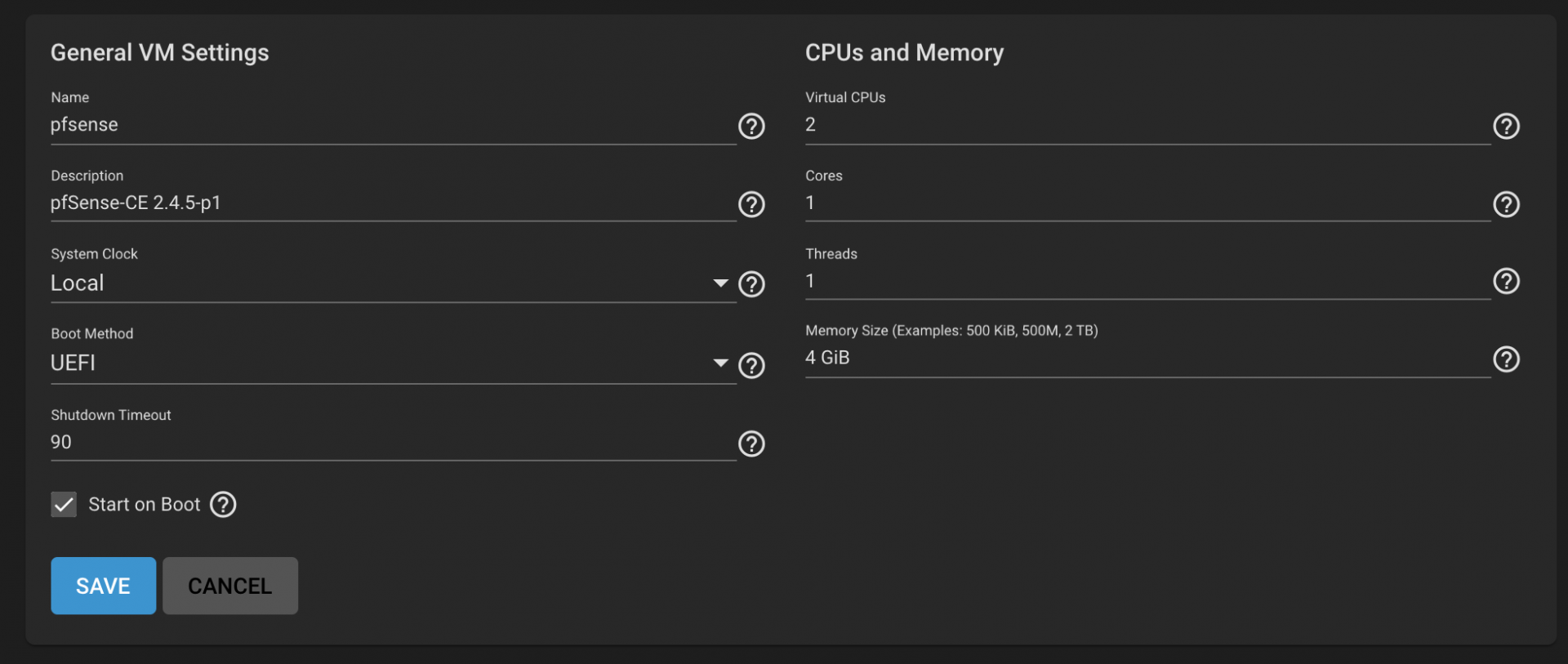This screenshot has height=664, width=1568.
Task: Open the Boot Method dropdown
Action: pos(392,363)
